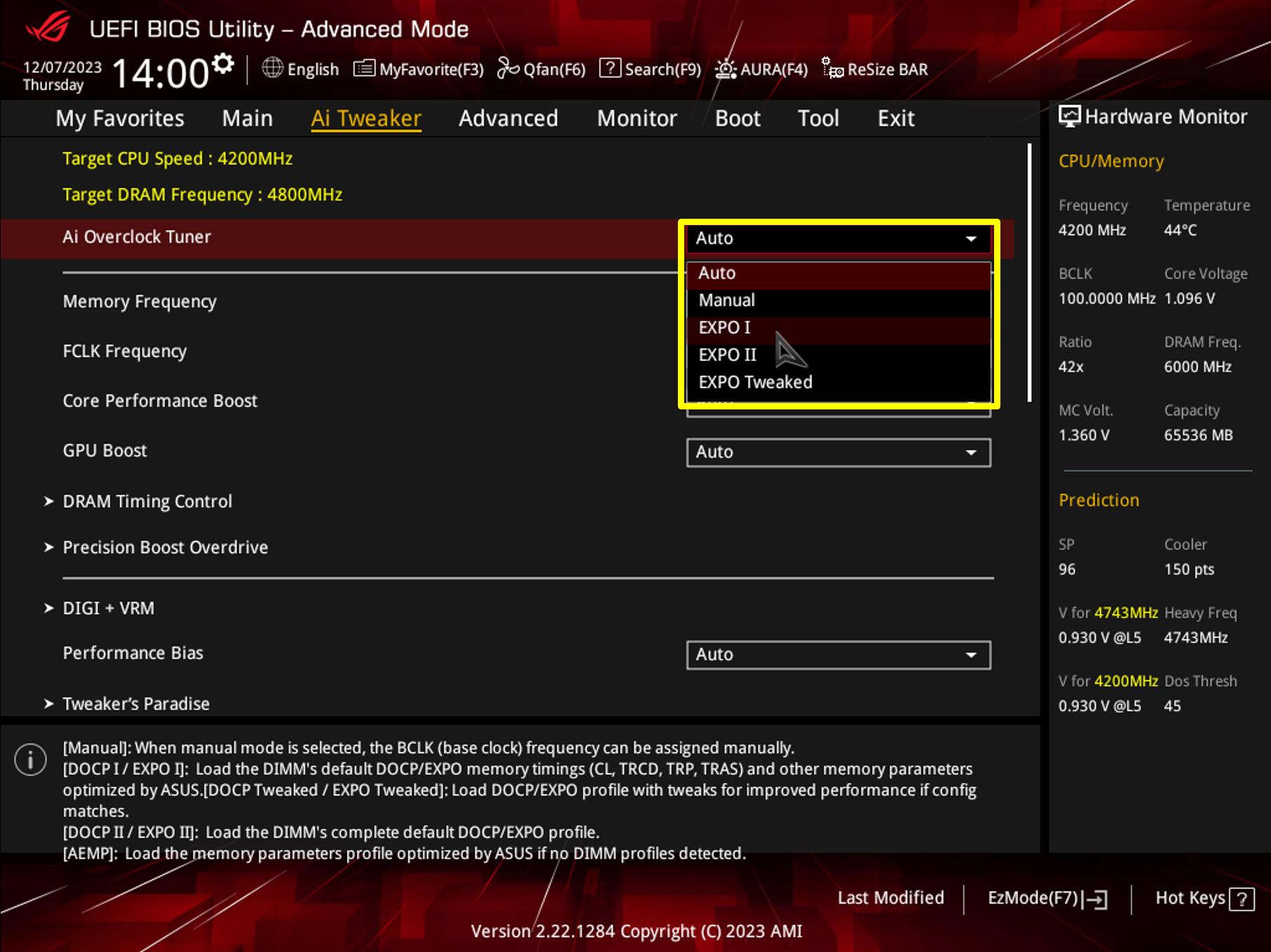Screen dimensions: 1271x952
Task: Select Manual in the Ai Overclock list
Action: tap(726, 300)
